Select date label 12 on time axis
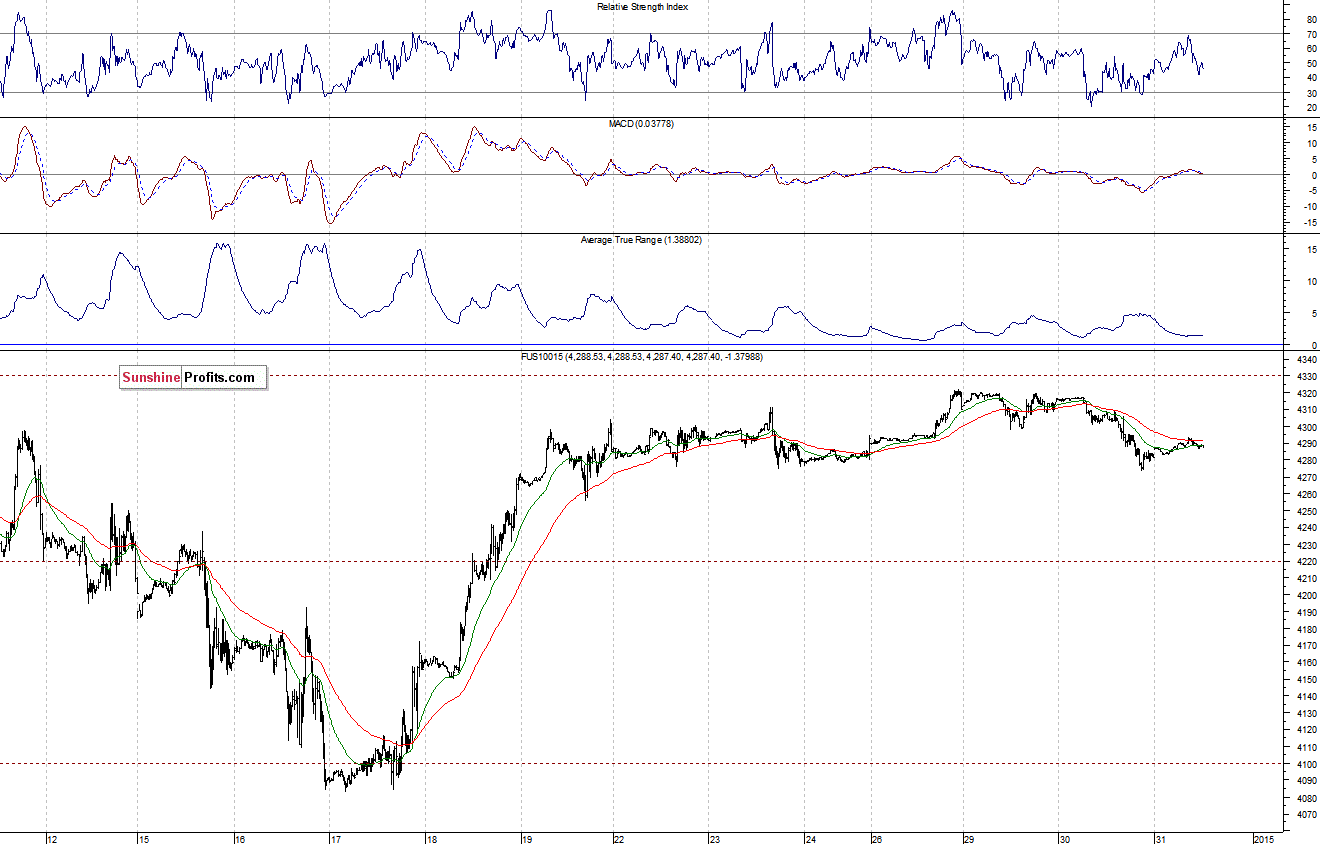The height and width of the screenshot is (844, 1320). (x=52, y=838)
